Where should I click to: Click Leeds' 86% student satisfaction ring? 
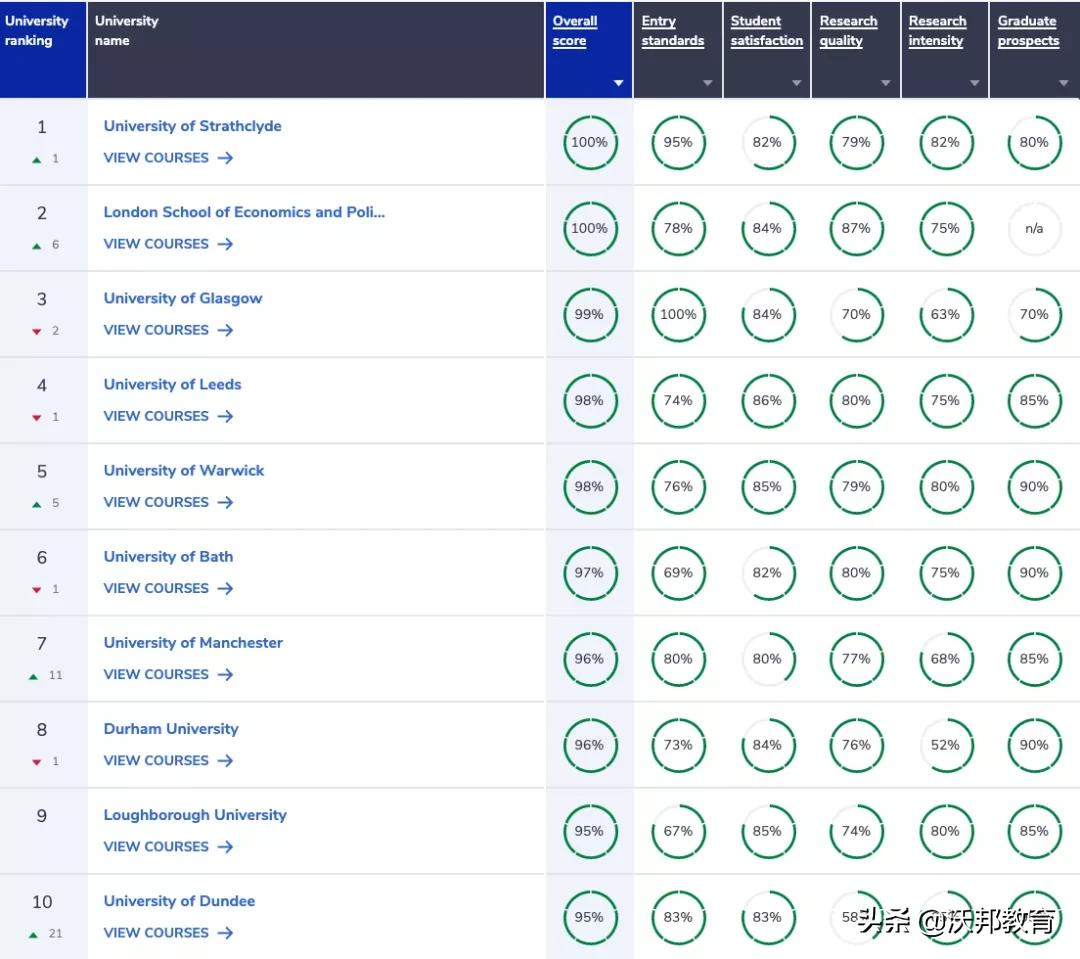[767, 401]
